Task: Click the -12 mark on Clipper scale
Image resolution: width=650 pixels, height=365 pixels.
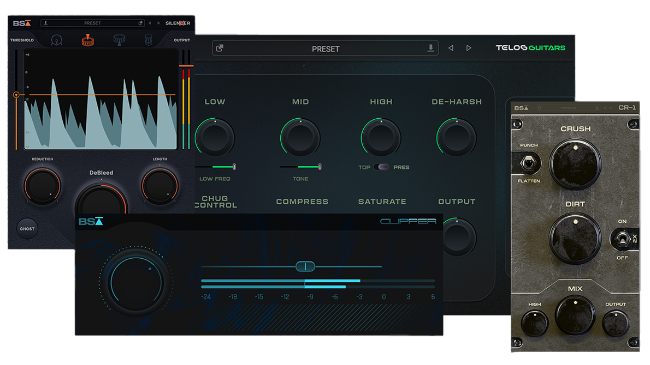Action: 285,297
